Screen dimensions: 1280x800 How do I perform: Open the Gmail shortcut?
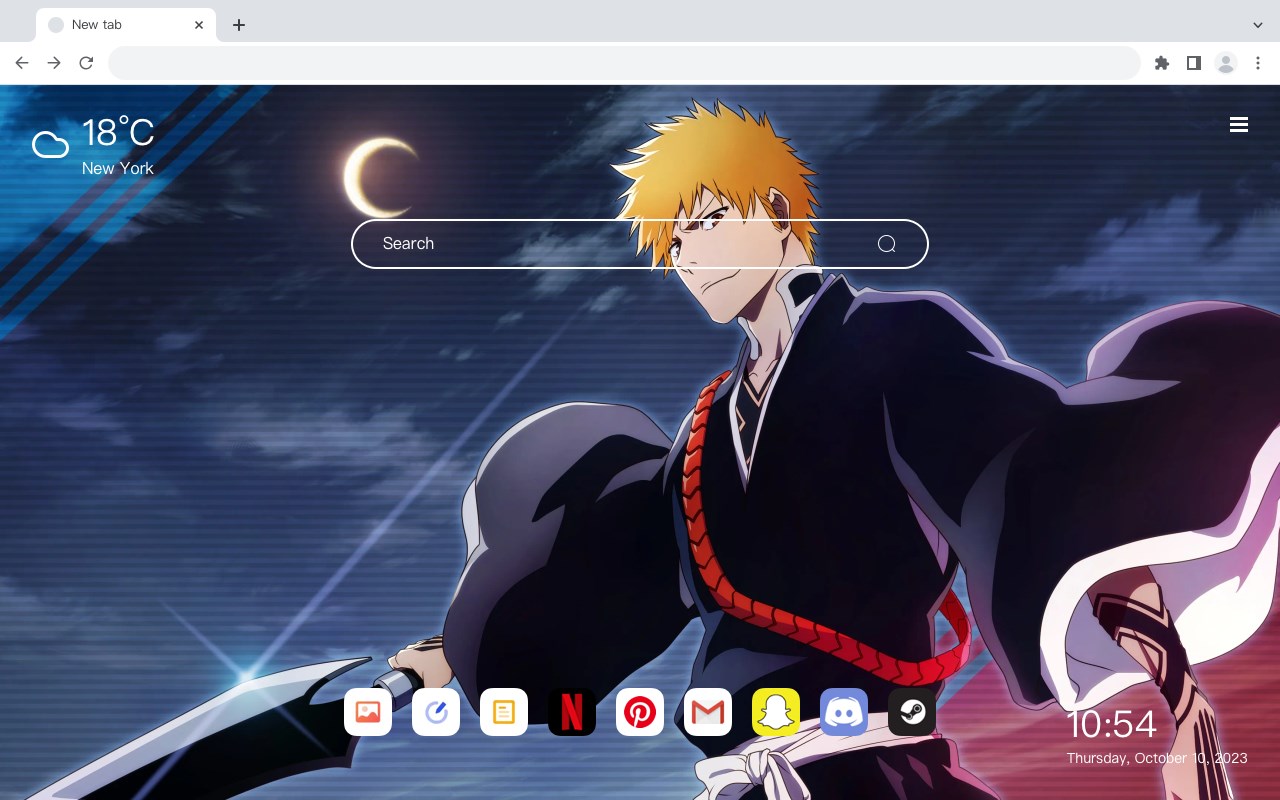708,712
